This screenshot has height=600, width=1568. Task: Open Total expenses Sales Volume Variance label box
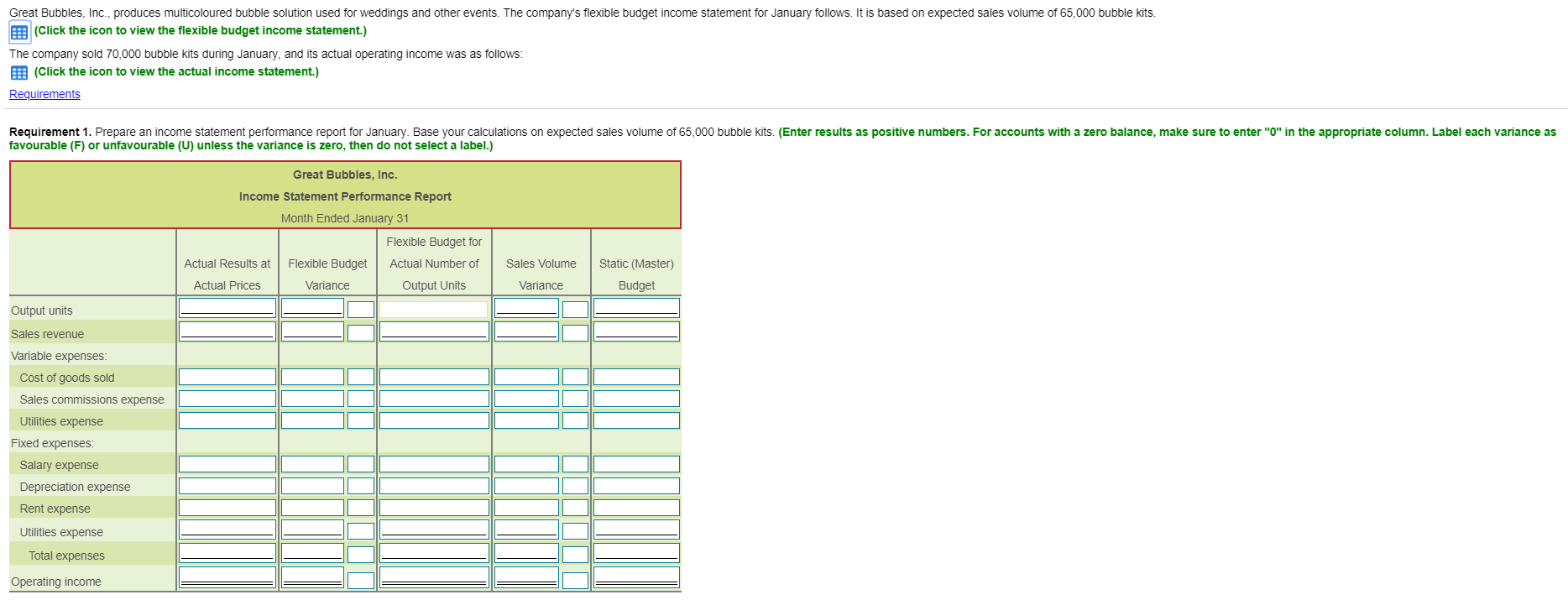[x=576, y=555]
